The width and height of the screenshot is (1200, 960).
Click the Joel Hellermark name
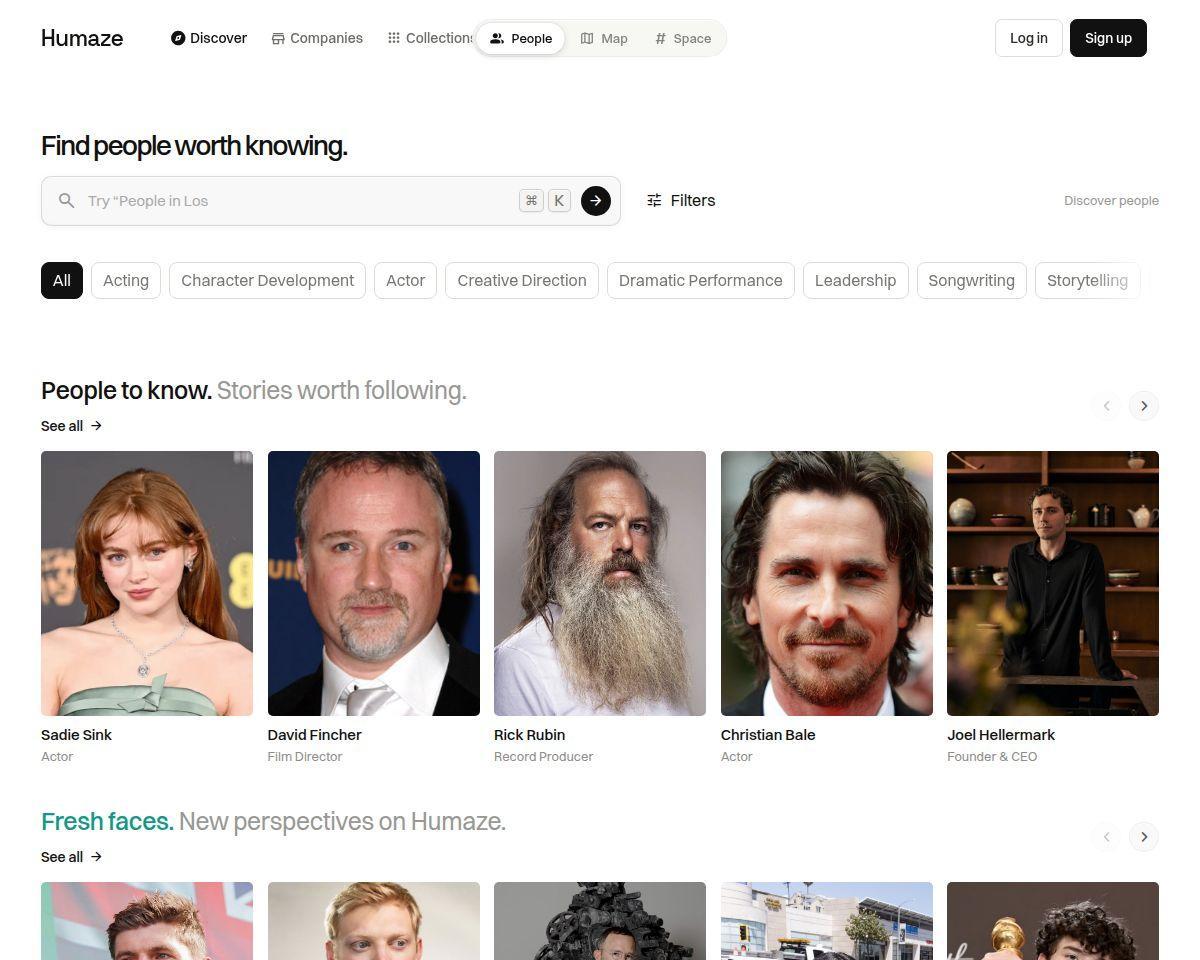(1001, 735)
